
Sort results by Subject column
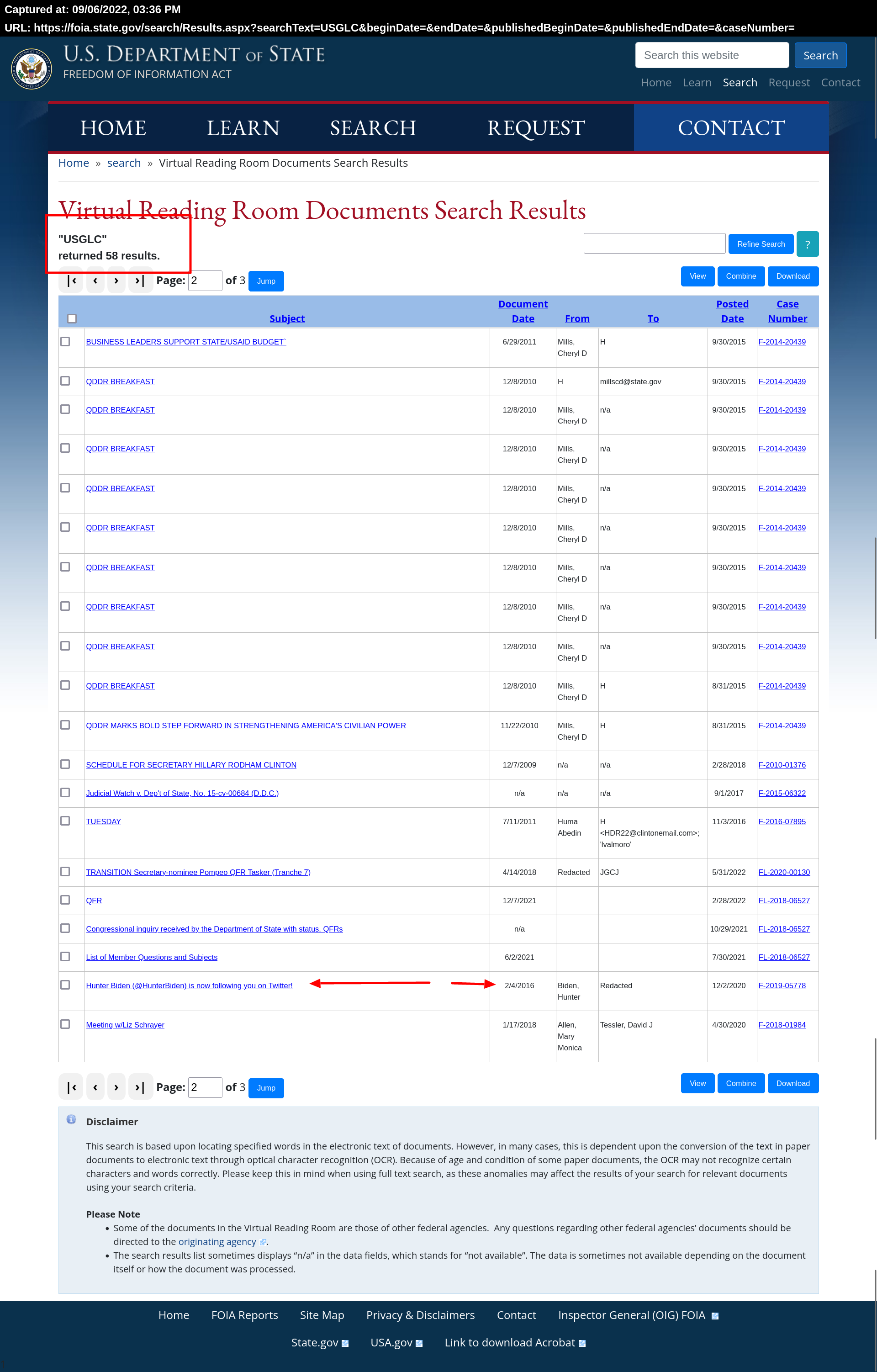(287, 318)
